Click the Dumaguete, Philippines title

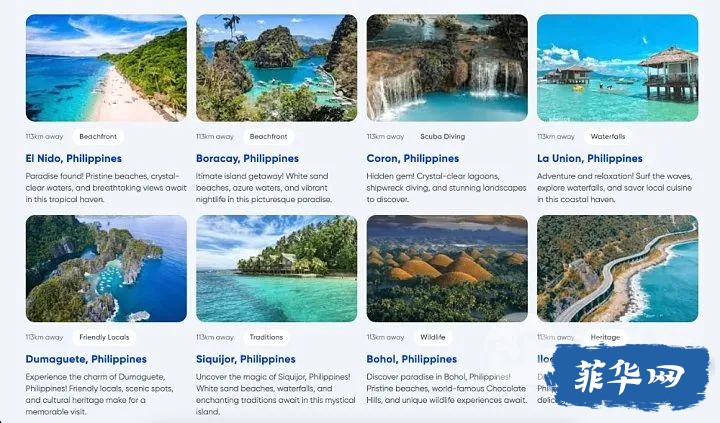click(86, 359)
